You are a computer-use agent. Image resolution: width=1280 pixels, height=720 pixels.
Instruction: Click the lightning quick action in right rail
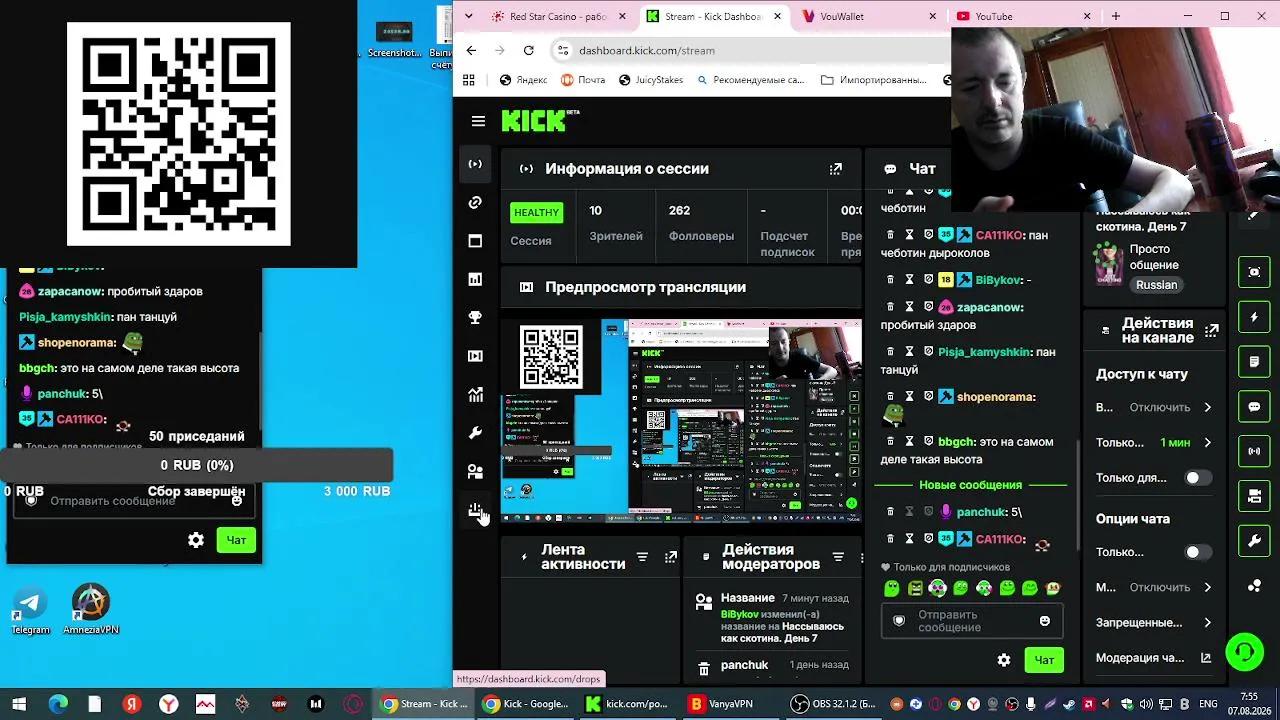(1254, 317)
